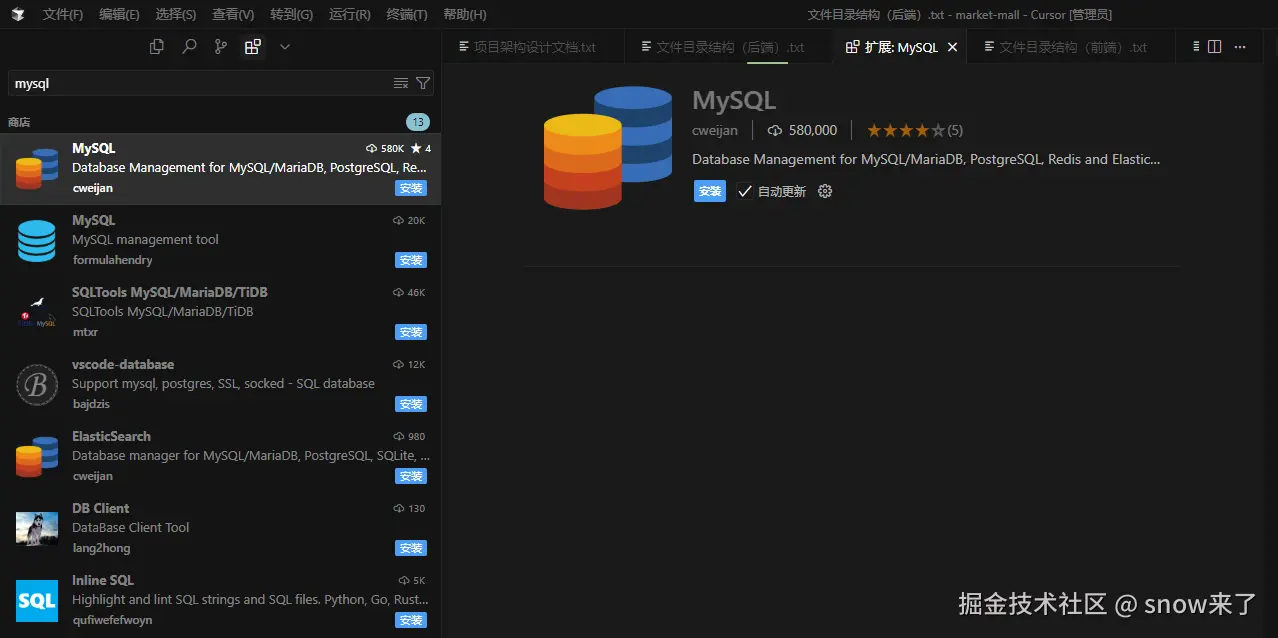Select 'MySQL management tool' description text
The height and width of the screenshot is (638, 1278).
click(x=145, y=240)
